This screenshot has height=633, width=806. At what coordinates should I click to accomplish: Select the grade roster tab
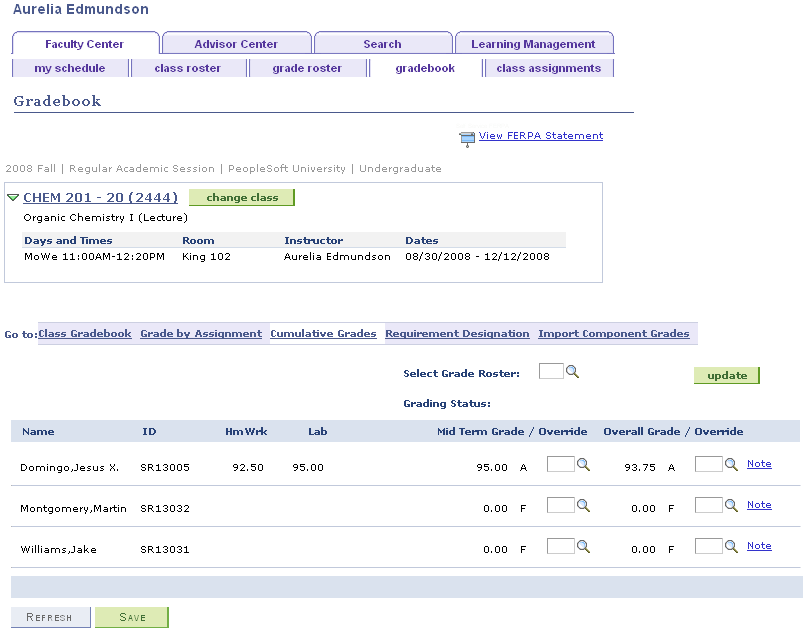[309, 67]
